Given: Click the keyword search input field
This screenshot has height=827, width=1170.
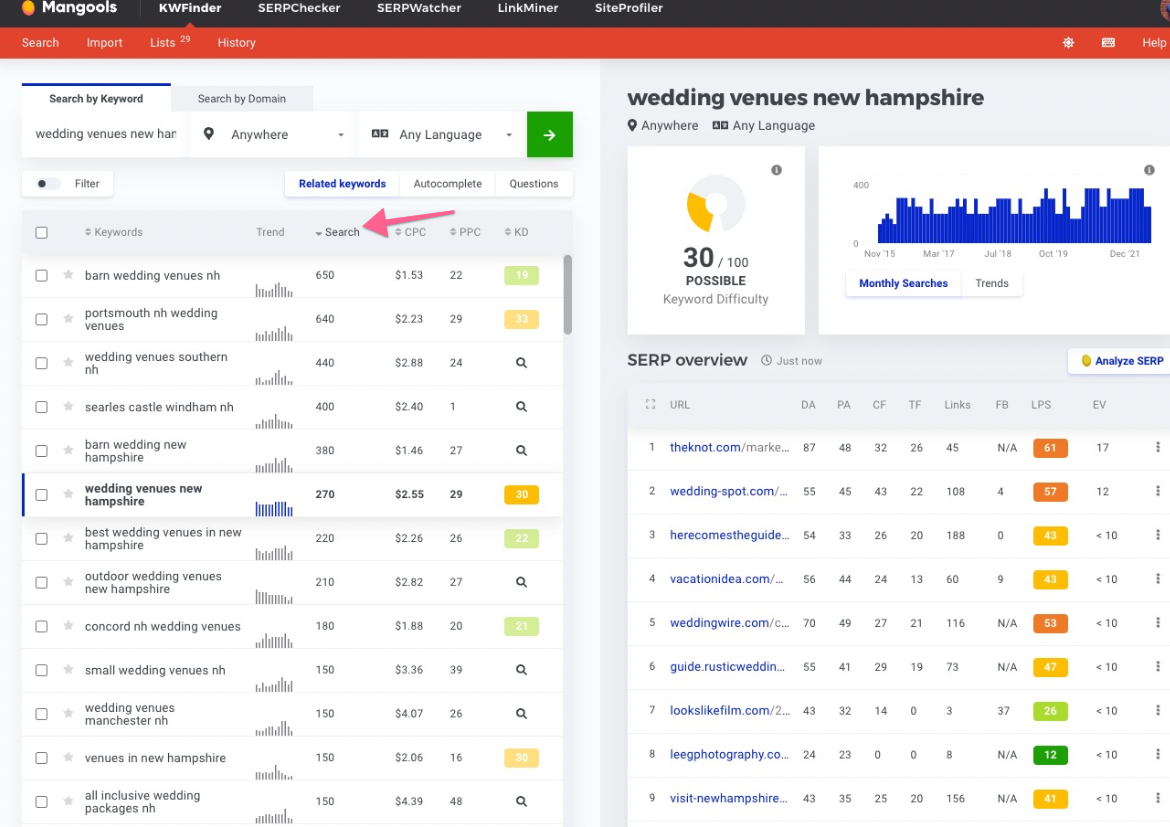Looking at the screenshot, I should 105,134.
